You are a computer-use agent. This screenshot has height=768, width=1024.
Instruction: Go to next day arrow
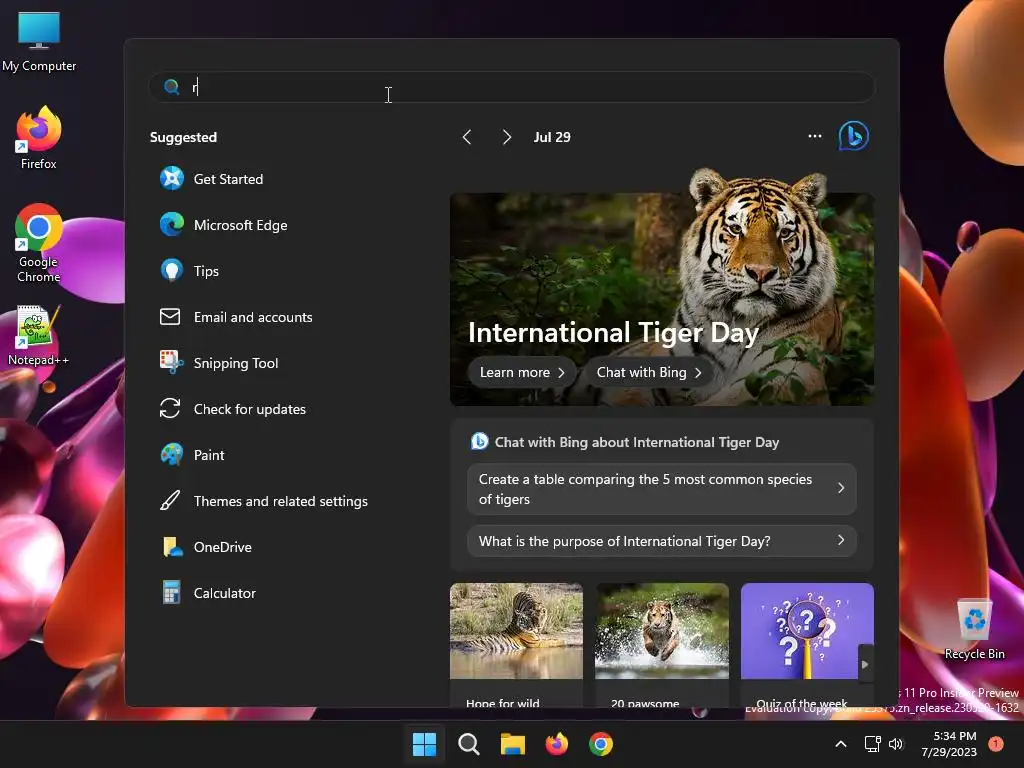[x=506, y=136]
